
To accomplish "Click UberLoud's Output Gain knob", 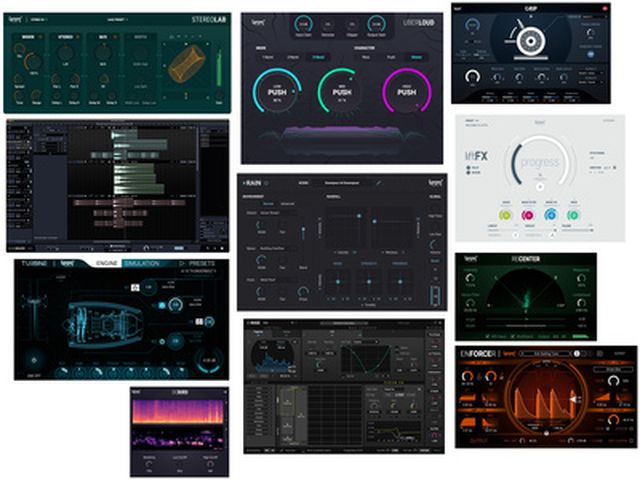I will (x=376, y=24).
